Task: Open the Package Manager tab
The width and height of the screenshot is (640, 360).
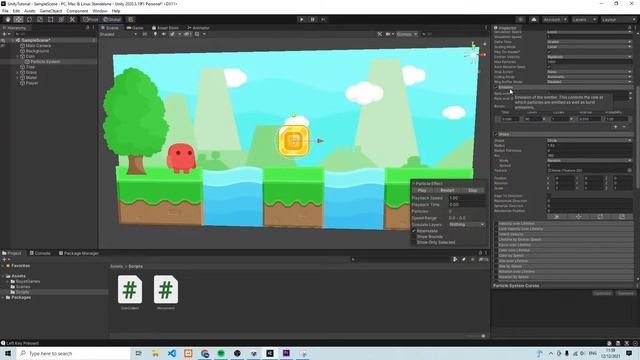Action: tap(79, 253)
